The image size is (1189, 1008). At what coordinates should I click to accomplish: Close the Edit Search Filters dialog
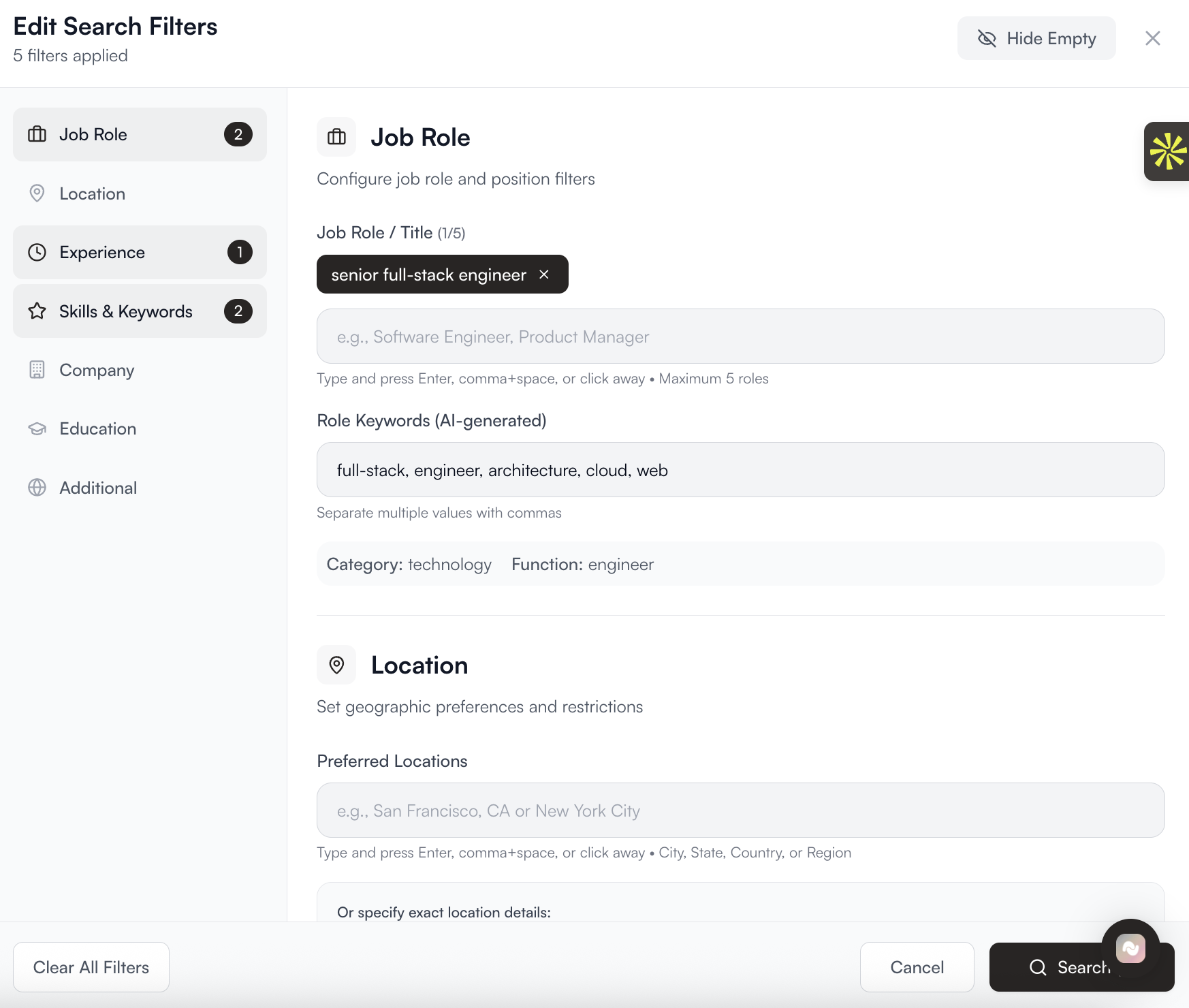point(1152,38)
